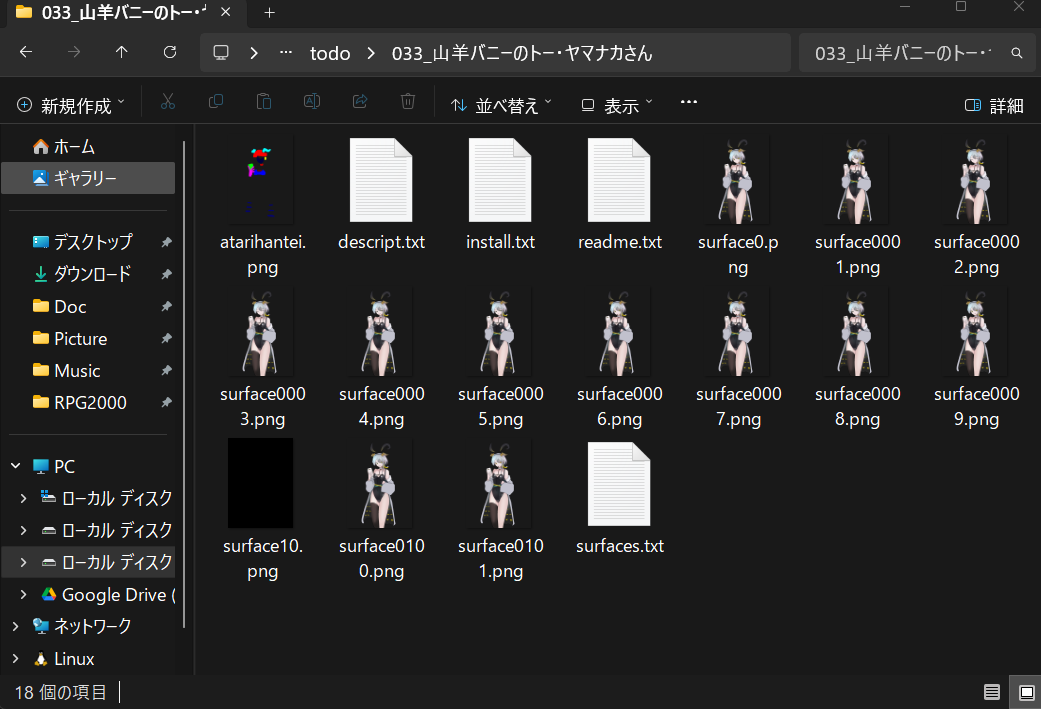Switch to details list view layout
Viewport: 1041px width, 709px height.
pyautogui.click(x=991, y=692)
